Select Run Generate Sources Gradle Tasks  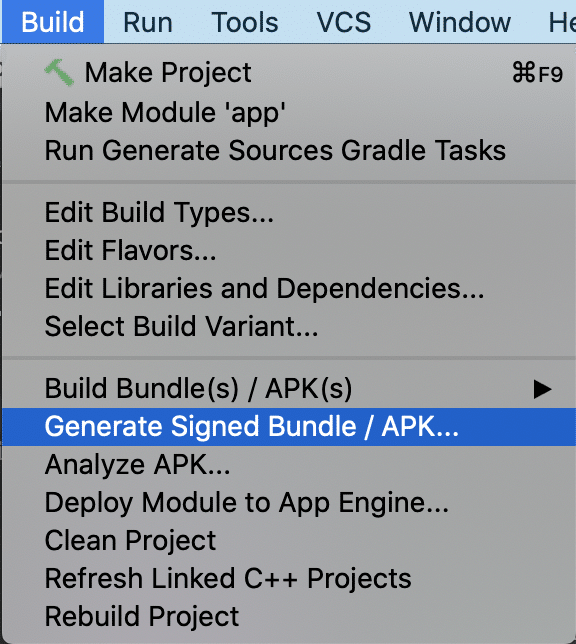(289, 150)
